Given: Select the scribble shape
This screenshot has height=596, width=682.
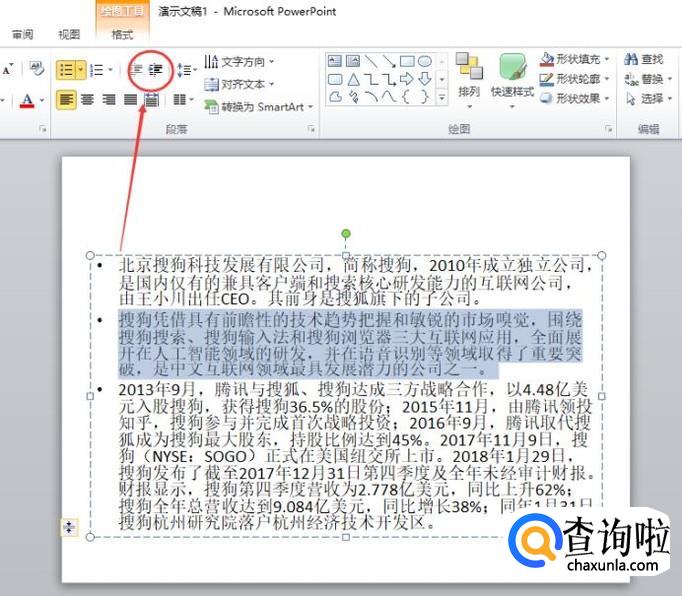Looking at the screenshot, I should [x=354, y=97].
